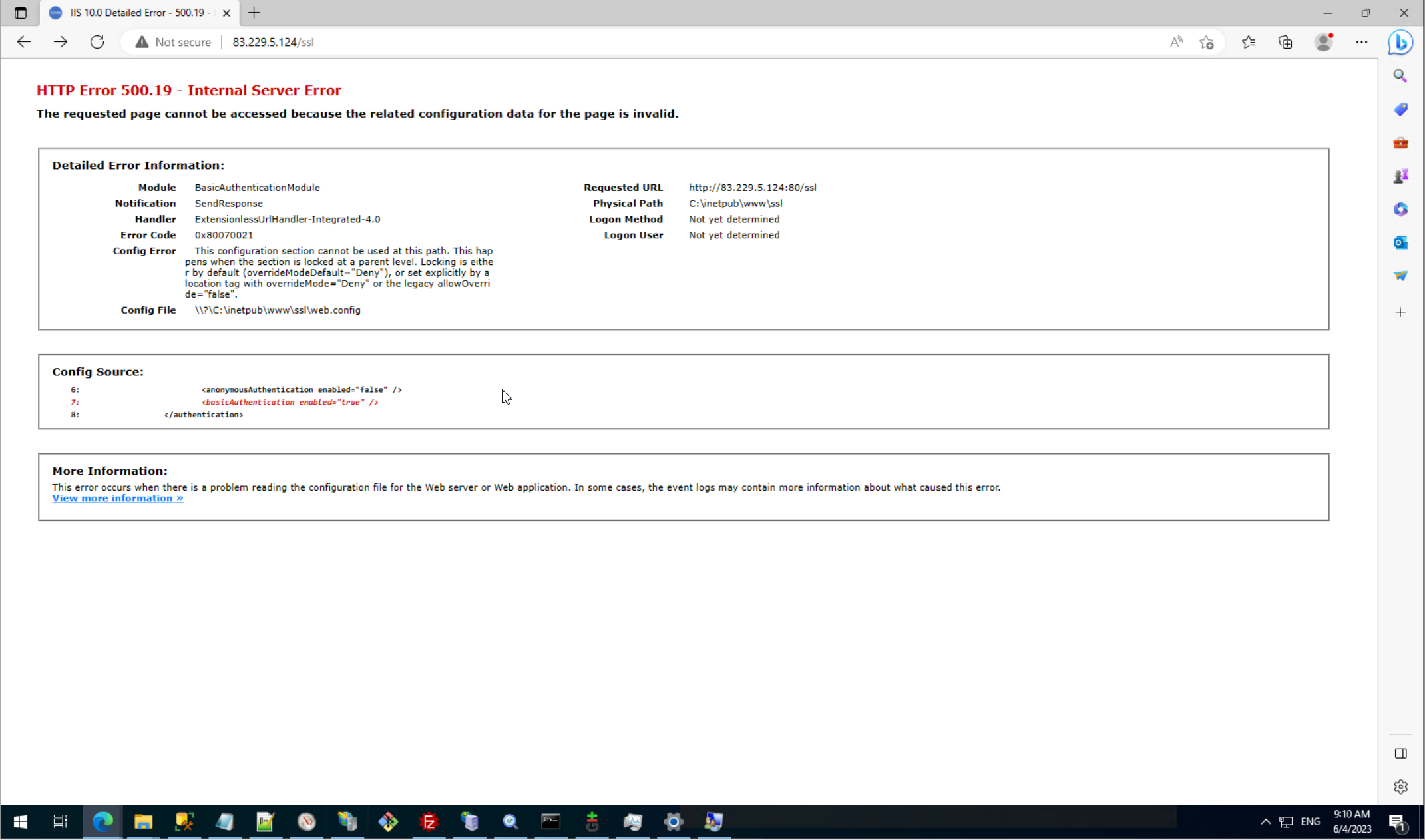1425x840 pixels.
Task: Click the sidebar Search magnifier icon
Action: coord(1400,76)
